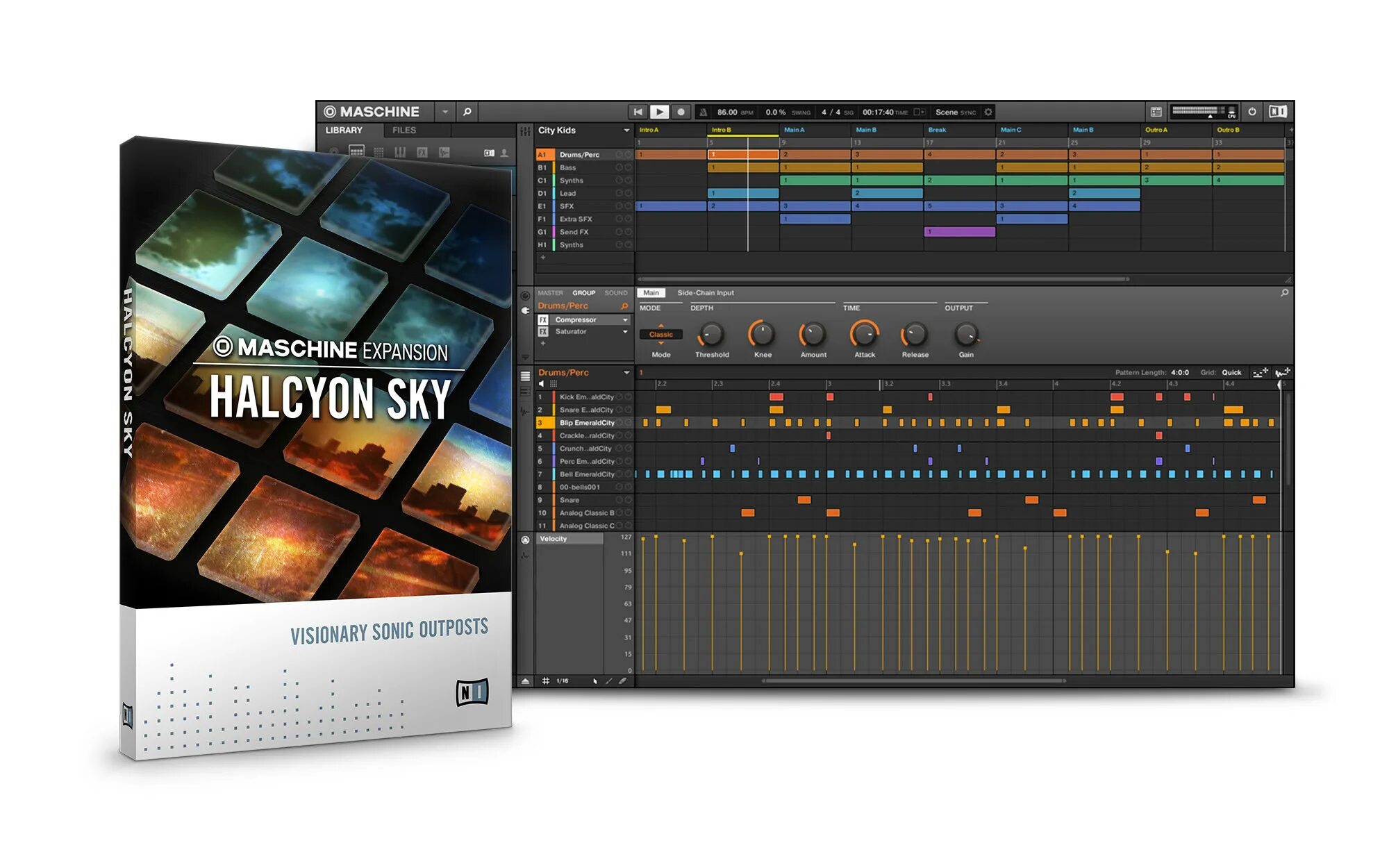Click the audio engine power icon
Image resolution: width=1389 pixels, height=868 pixels.
pyautogui.click(x=1251, y=112)
